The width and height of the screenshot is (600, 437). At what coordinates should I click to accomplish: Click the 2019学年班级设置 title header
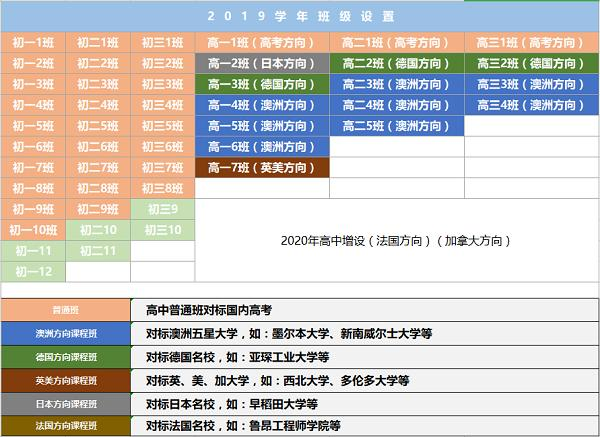pyautogui.click(x=300, y=17)
